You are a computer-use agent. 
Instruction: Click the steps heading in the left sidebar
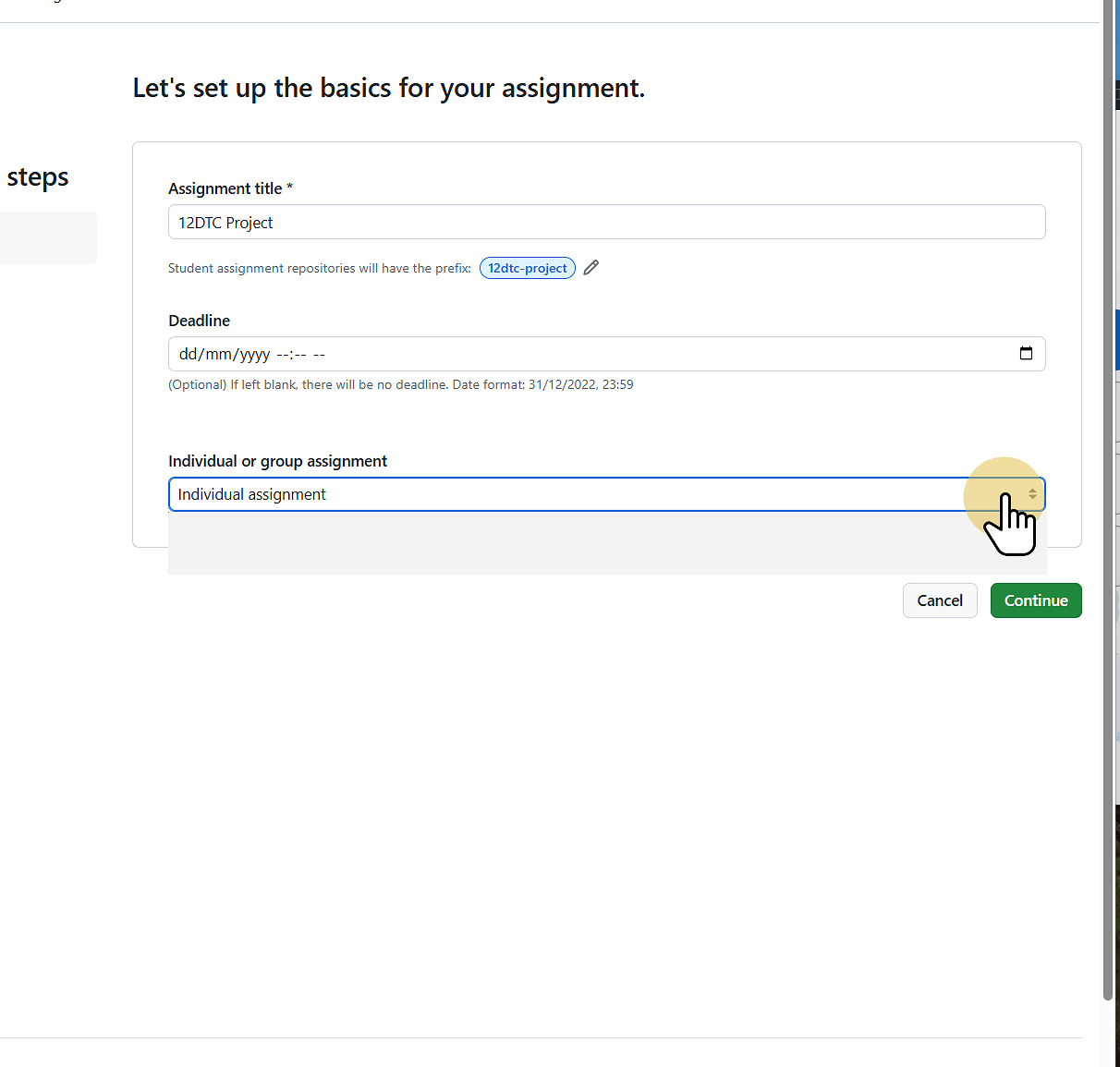pos(37,176)
